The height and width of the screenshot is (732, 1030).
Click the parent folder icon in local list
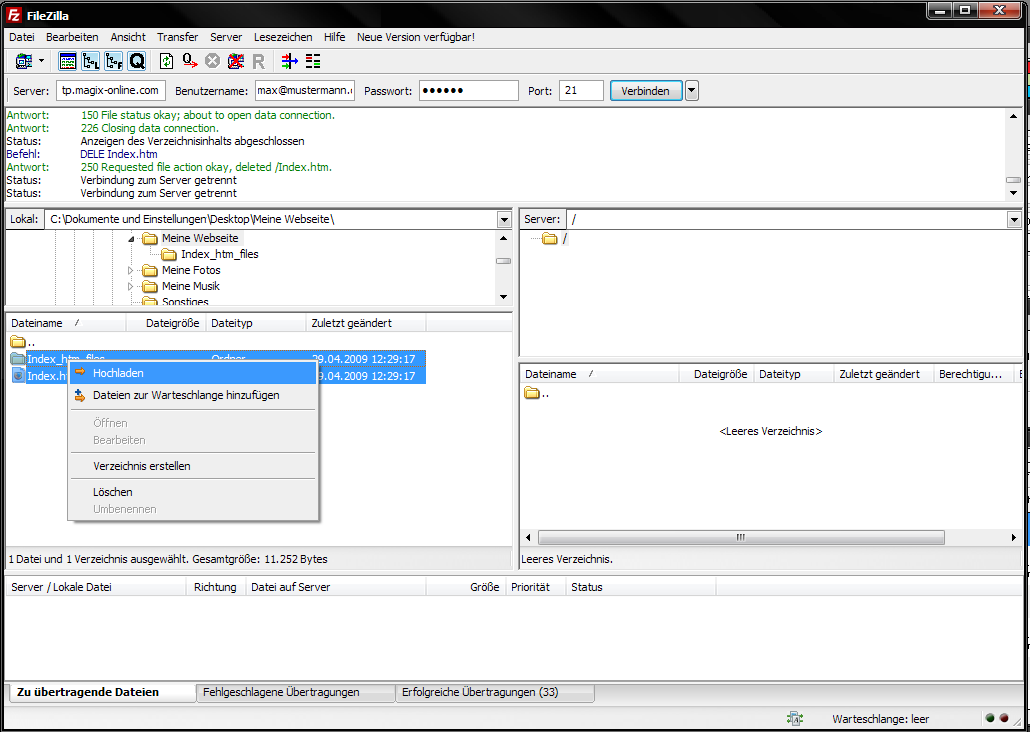18,342
